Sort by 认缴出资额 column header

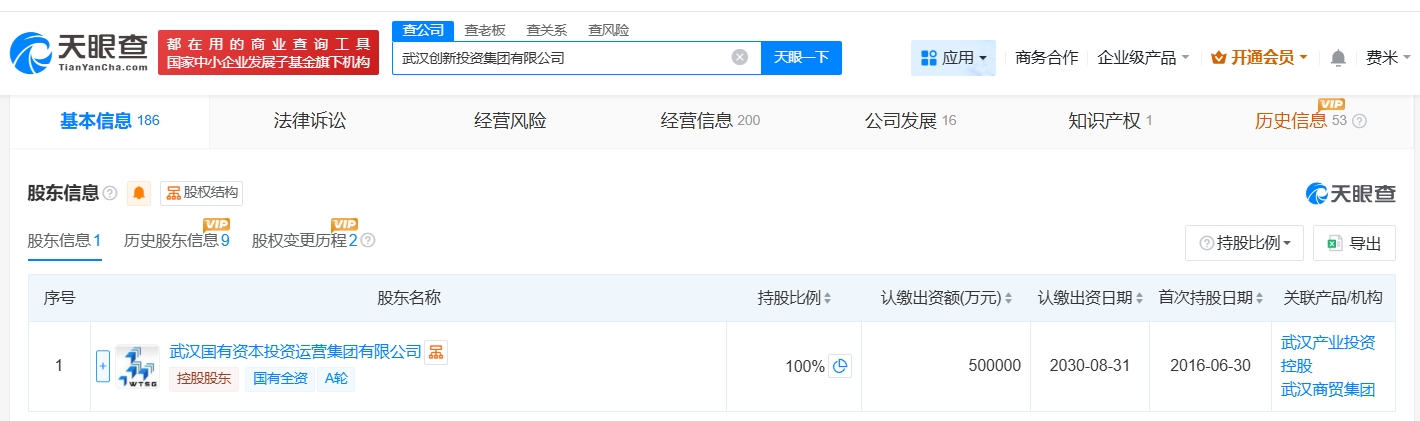(946, 298)
